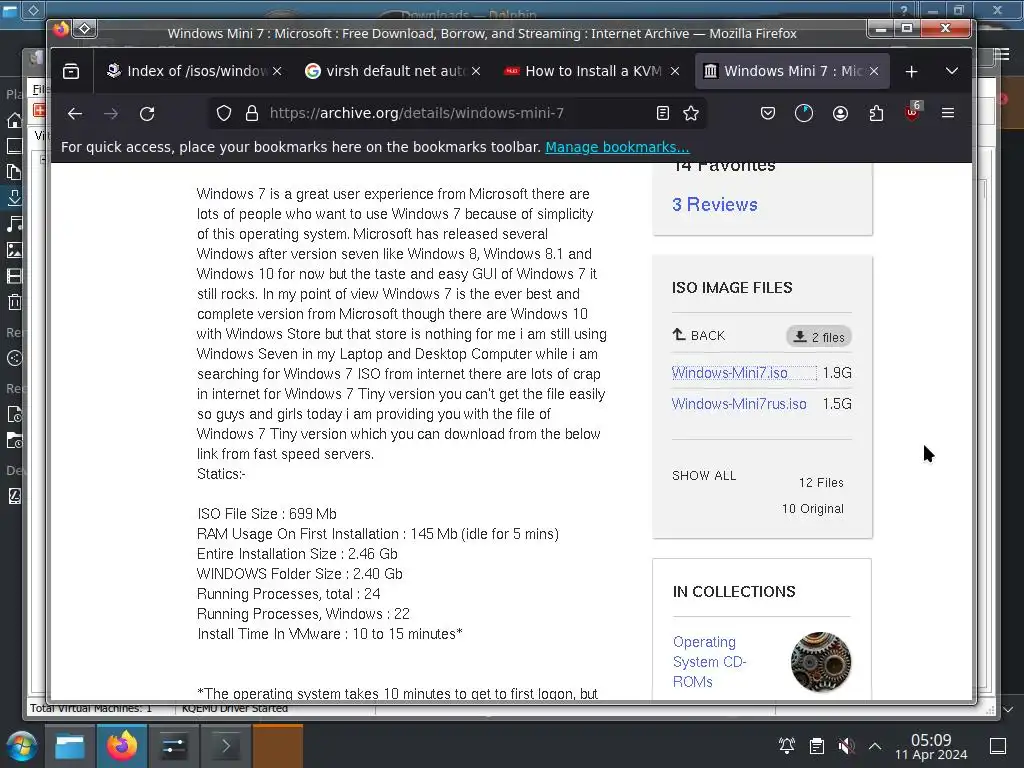Open Operating System CD-ROMs collection
Viewport: 1024px width, 768px height.
(x=709, y=662)
